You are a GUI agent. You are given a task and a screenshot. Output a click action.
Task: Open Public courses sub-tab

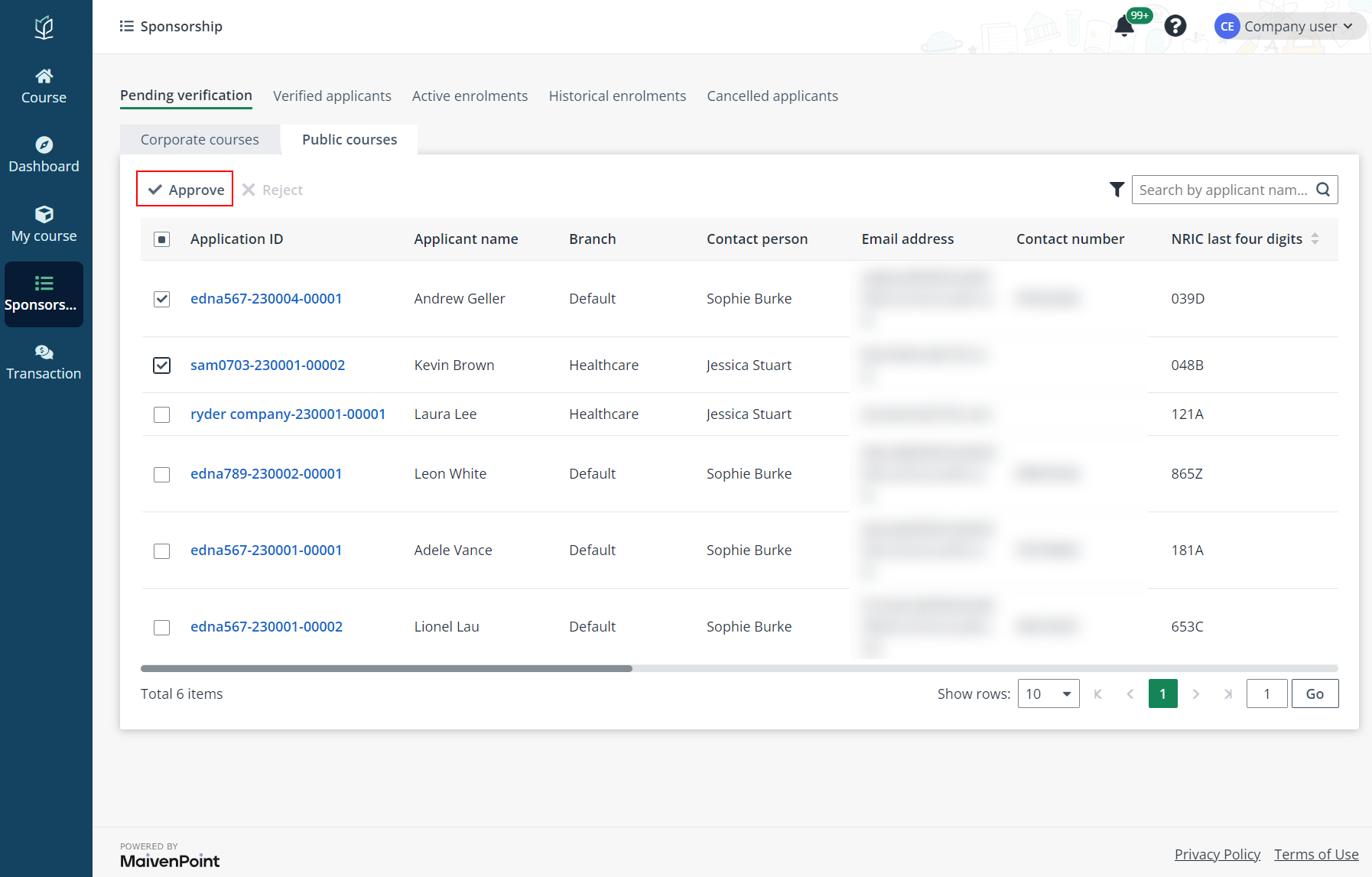[350, 139]
